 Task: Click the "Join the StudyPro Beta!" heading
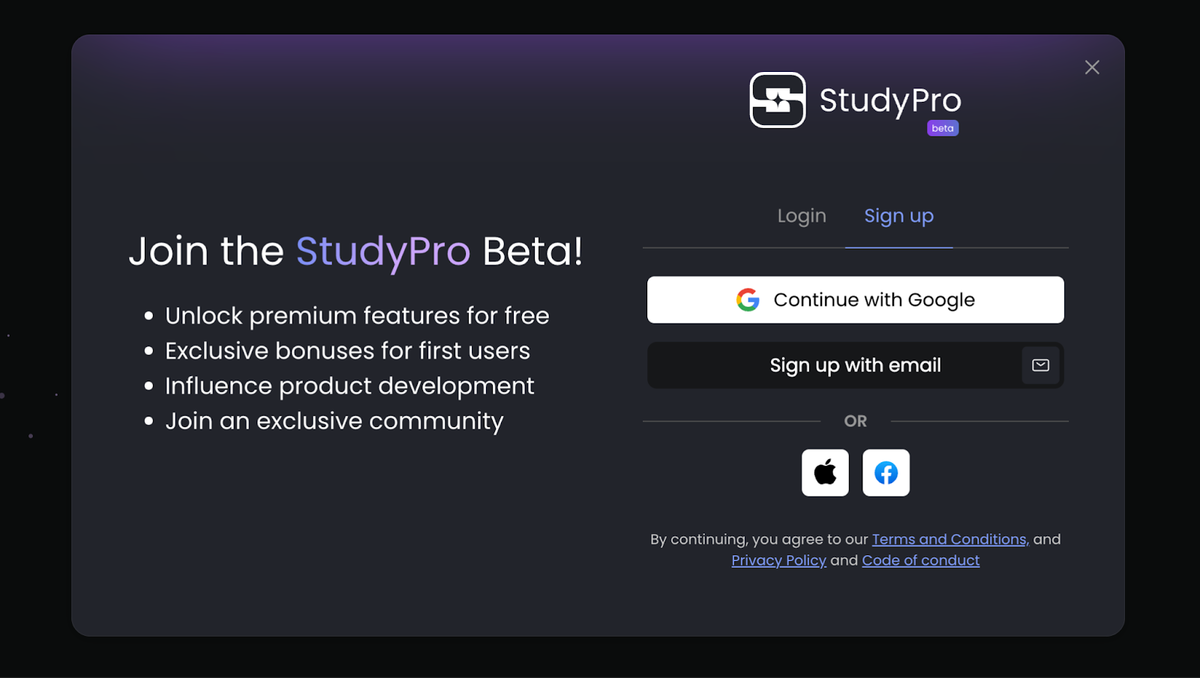click(x=355, y=251)
